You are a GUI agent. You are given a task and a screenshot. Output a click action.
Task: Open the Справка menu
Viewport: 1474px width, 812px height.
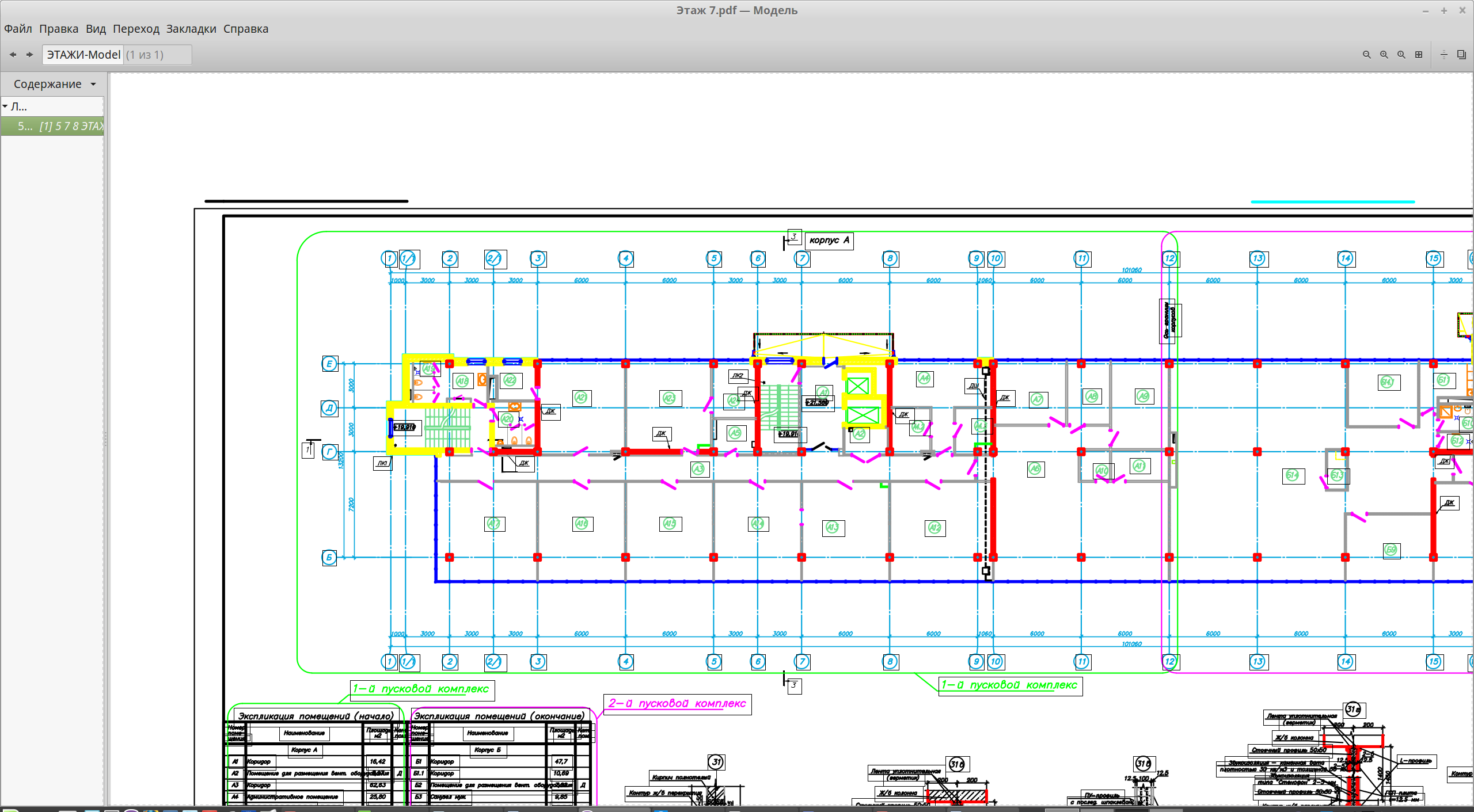click(x=246, y=29)
